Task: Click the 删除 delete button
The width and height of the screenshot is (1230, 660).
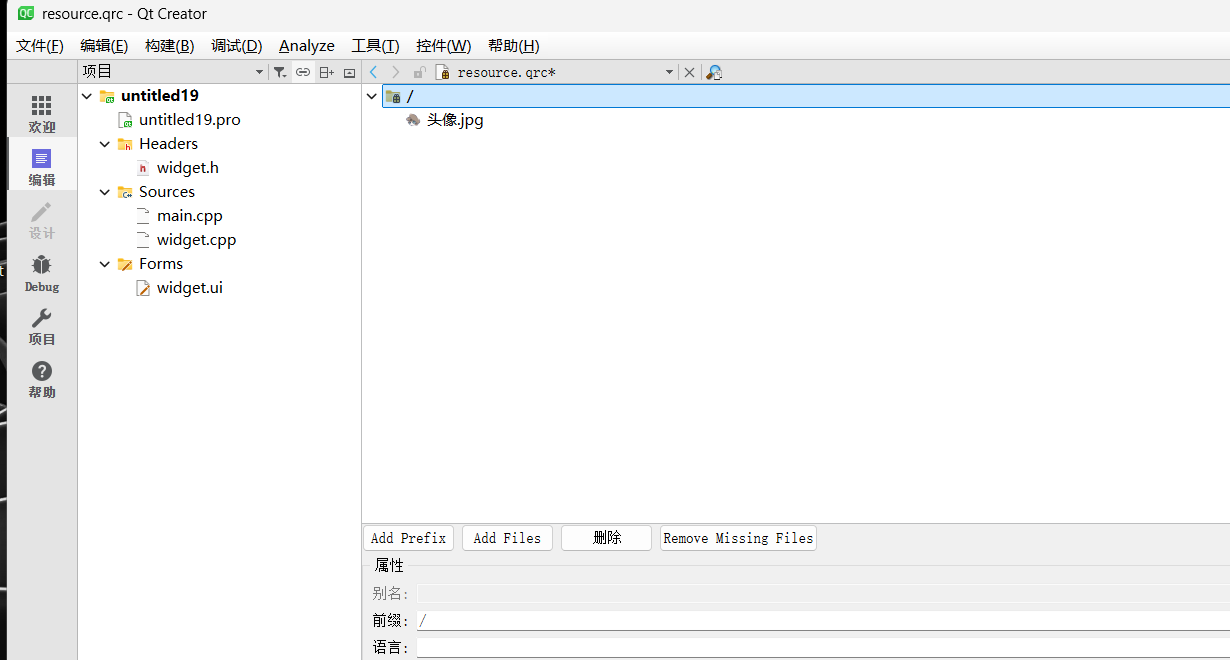Action: pyautogui.click(x=606, y=538)
